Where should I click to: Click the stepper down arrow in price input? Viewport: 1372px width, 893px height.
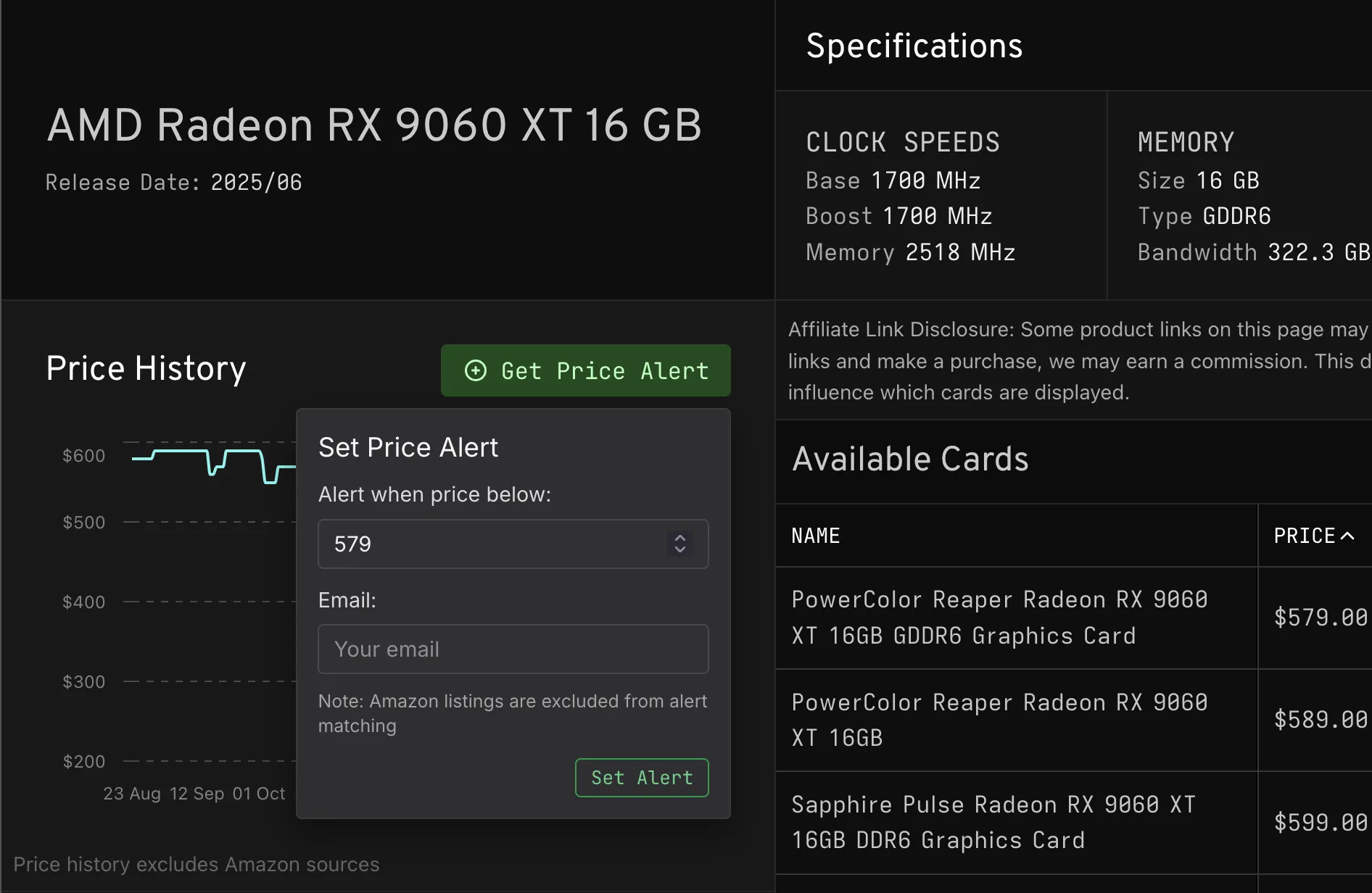679,551
